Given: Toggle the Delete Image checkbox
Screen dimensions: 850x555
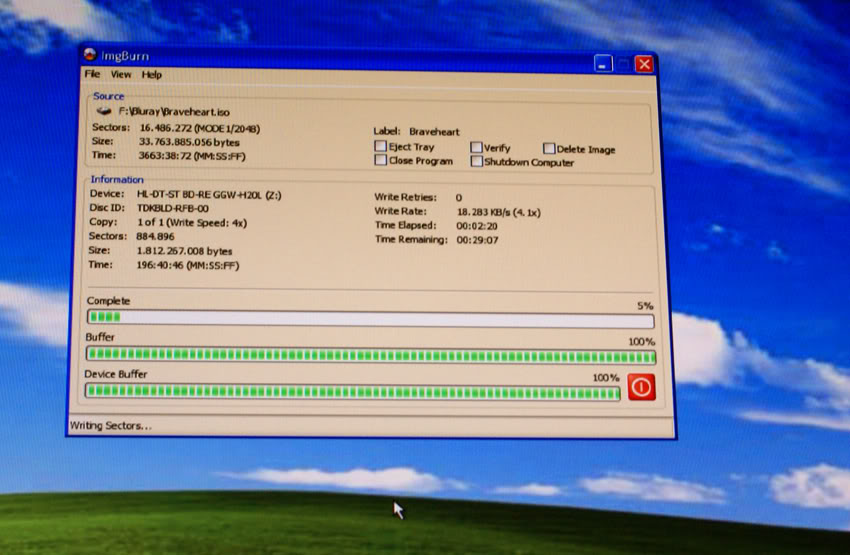Looking at the screenshot, I should click(549, 149).
